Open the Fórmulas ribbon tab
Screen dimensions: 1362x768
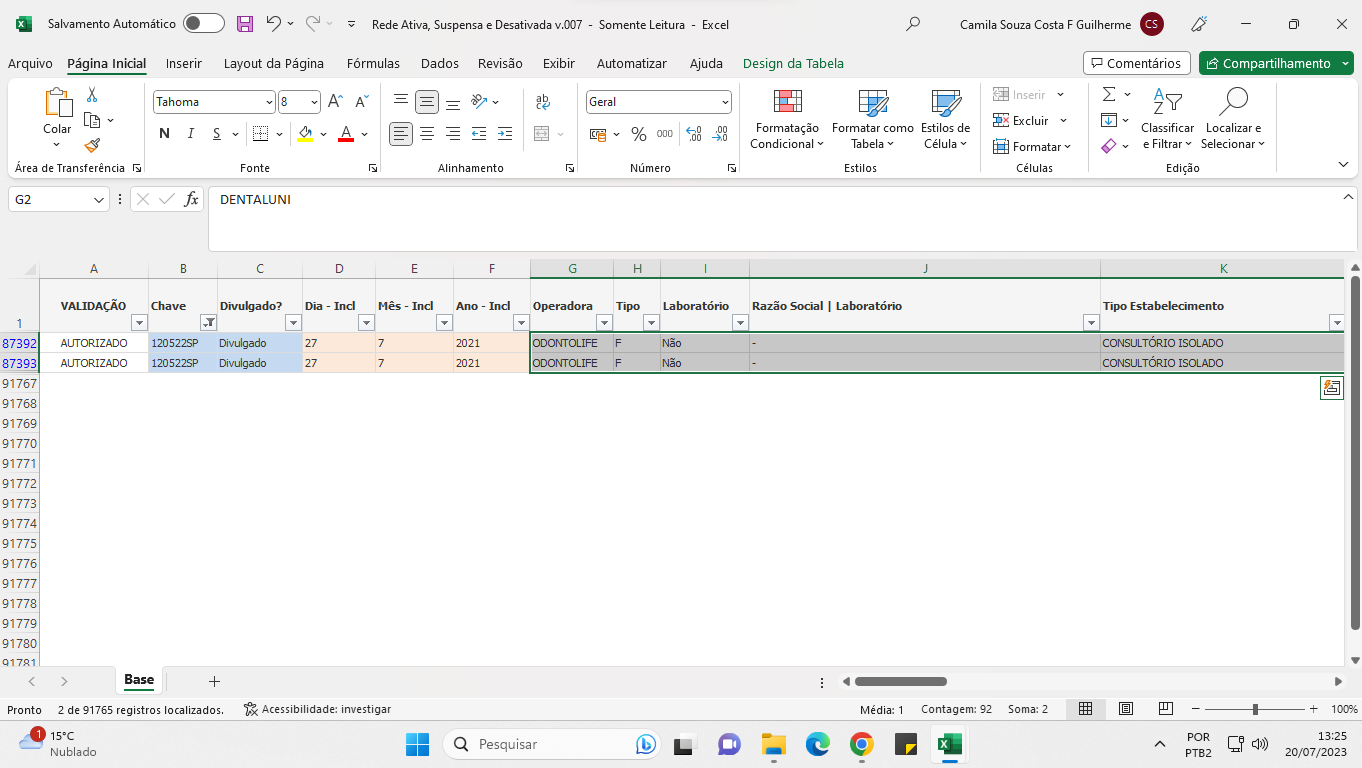coord(373,63)
